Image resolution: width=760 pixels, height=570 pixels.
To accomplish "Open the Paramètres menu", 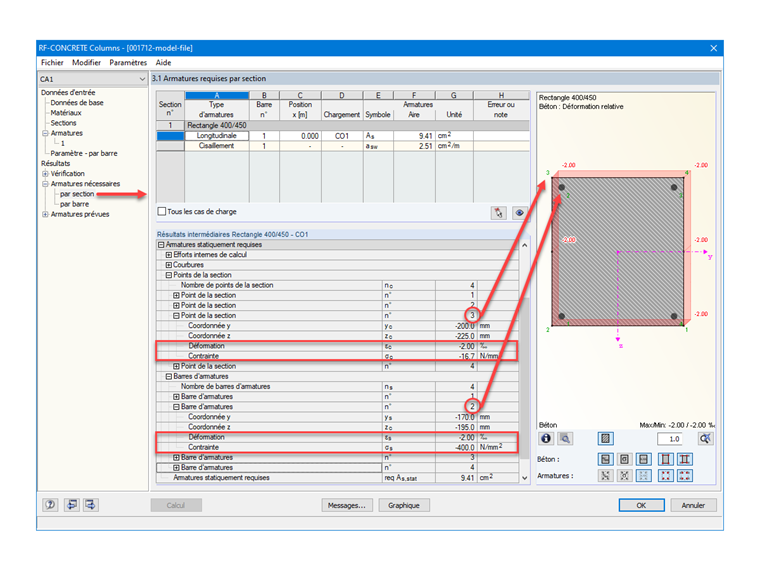I will (x=128, y=63).
